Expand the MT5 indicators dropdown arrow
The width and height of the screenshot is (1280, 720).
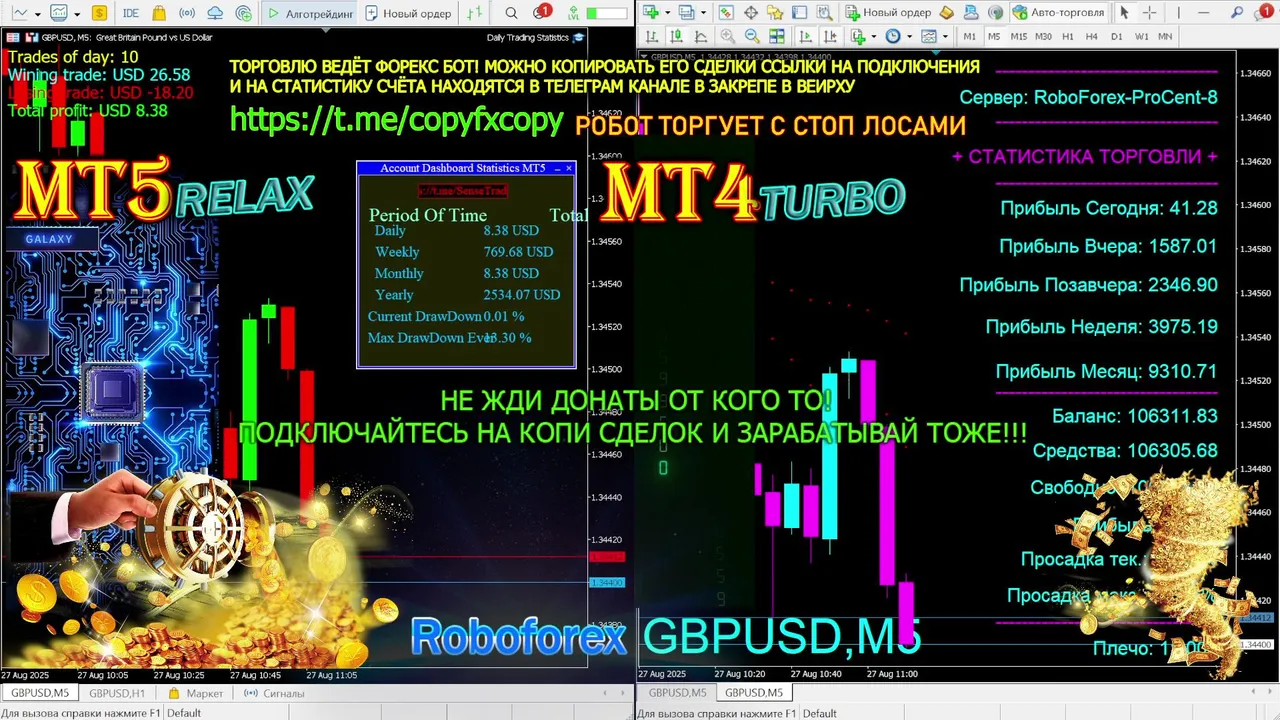[x=77, y=14]
